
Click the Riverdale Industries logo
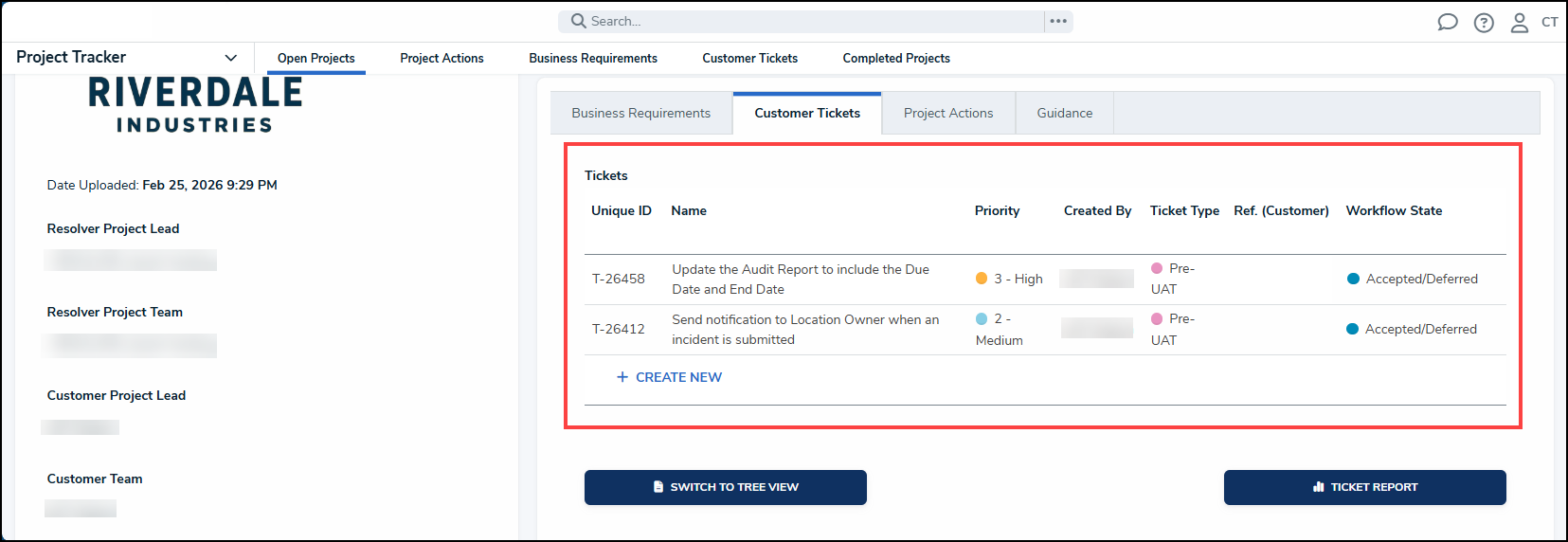tap(195, 105)
